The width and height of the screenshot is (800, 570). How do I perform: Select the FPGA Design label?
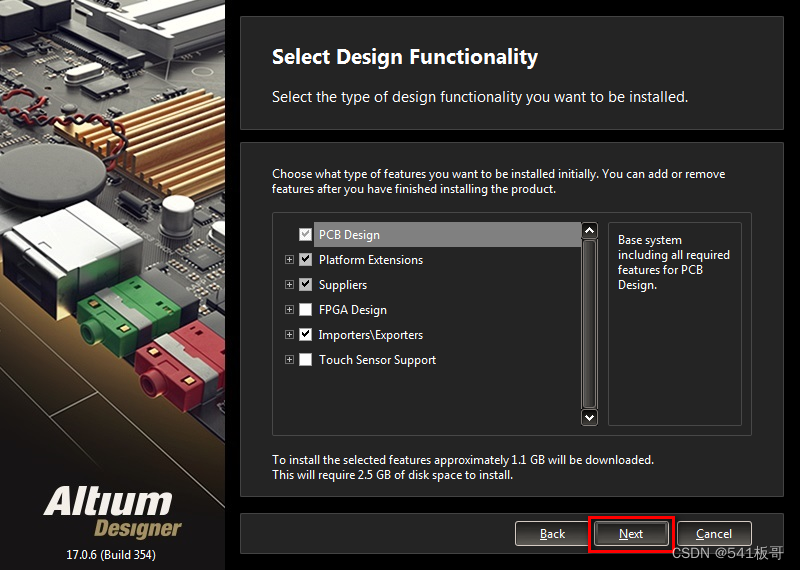[x=352, y=310]
